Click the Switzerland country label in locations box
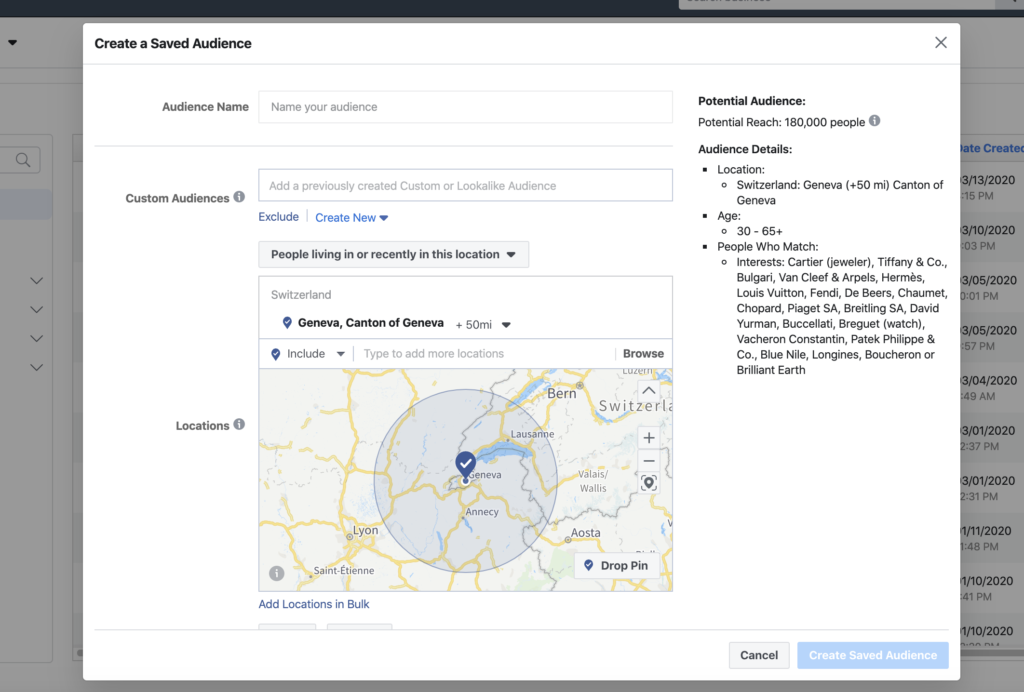 coord(301,294)
